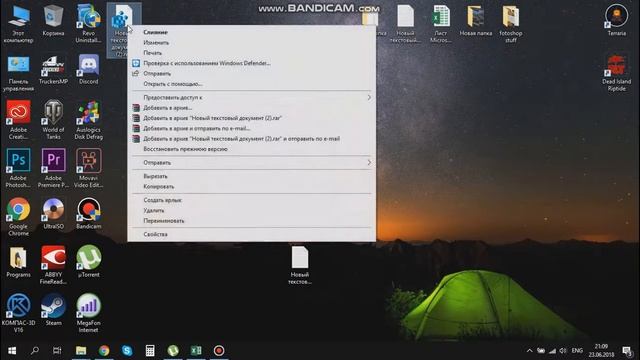The height and width of the screenshot is (360, 640).
Task: Add to archive "Новый текстовый документ (2).rar"
Action: pyautogui.click(x=251, y=118)
